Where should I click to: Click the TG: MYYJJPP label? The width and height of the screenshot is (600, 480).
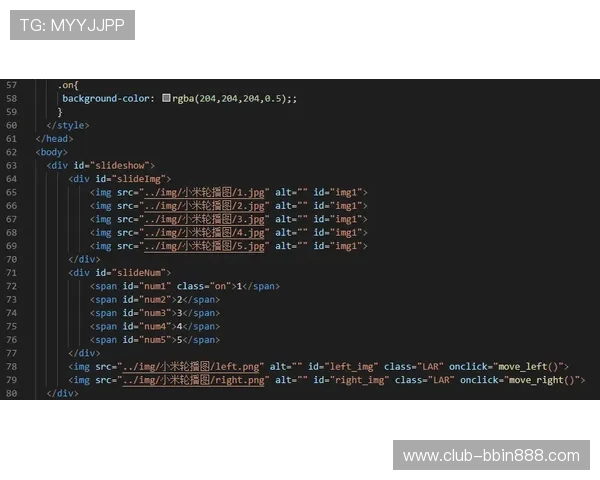(x=72, y=25)
